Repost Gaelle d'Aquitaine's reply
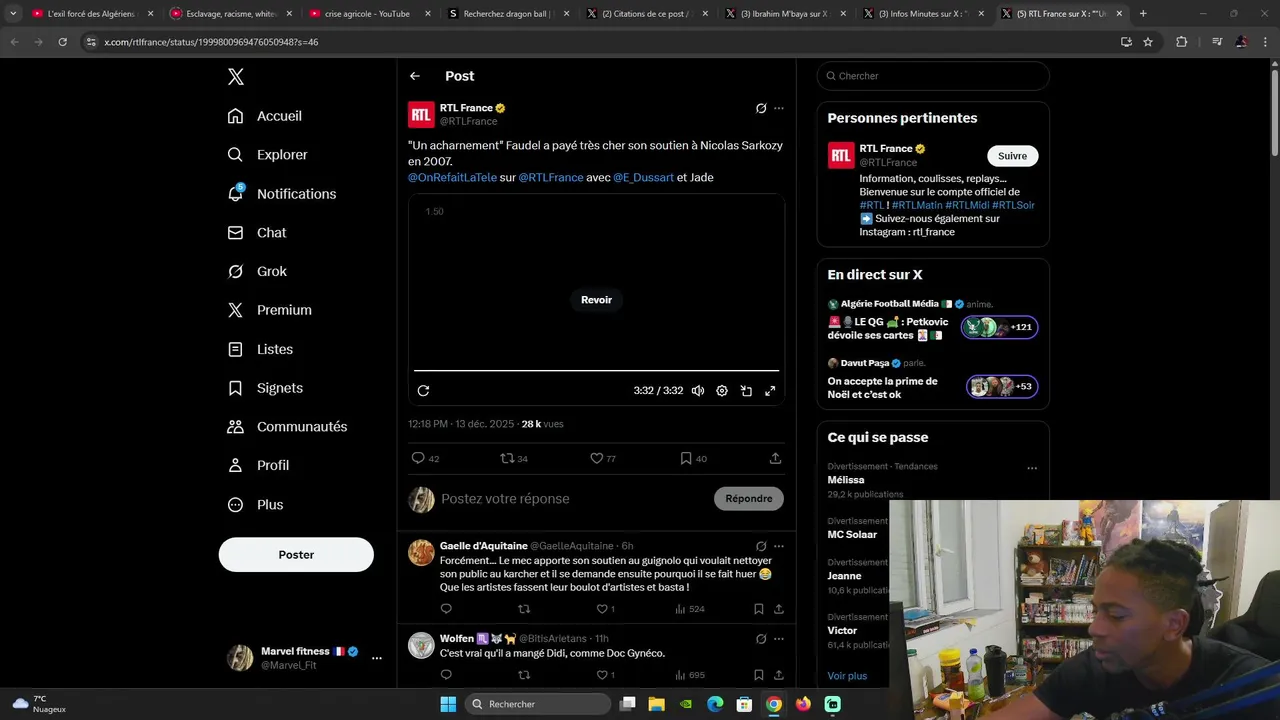 click(524, 609)
